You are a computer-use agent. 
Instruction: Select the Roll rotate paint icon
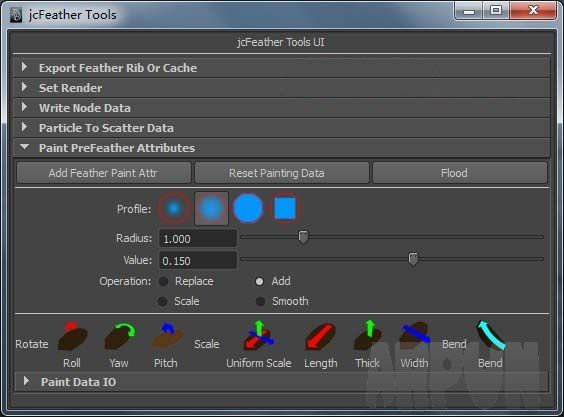[x=72, y=336]
